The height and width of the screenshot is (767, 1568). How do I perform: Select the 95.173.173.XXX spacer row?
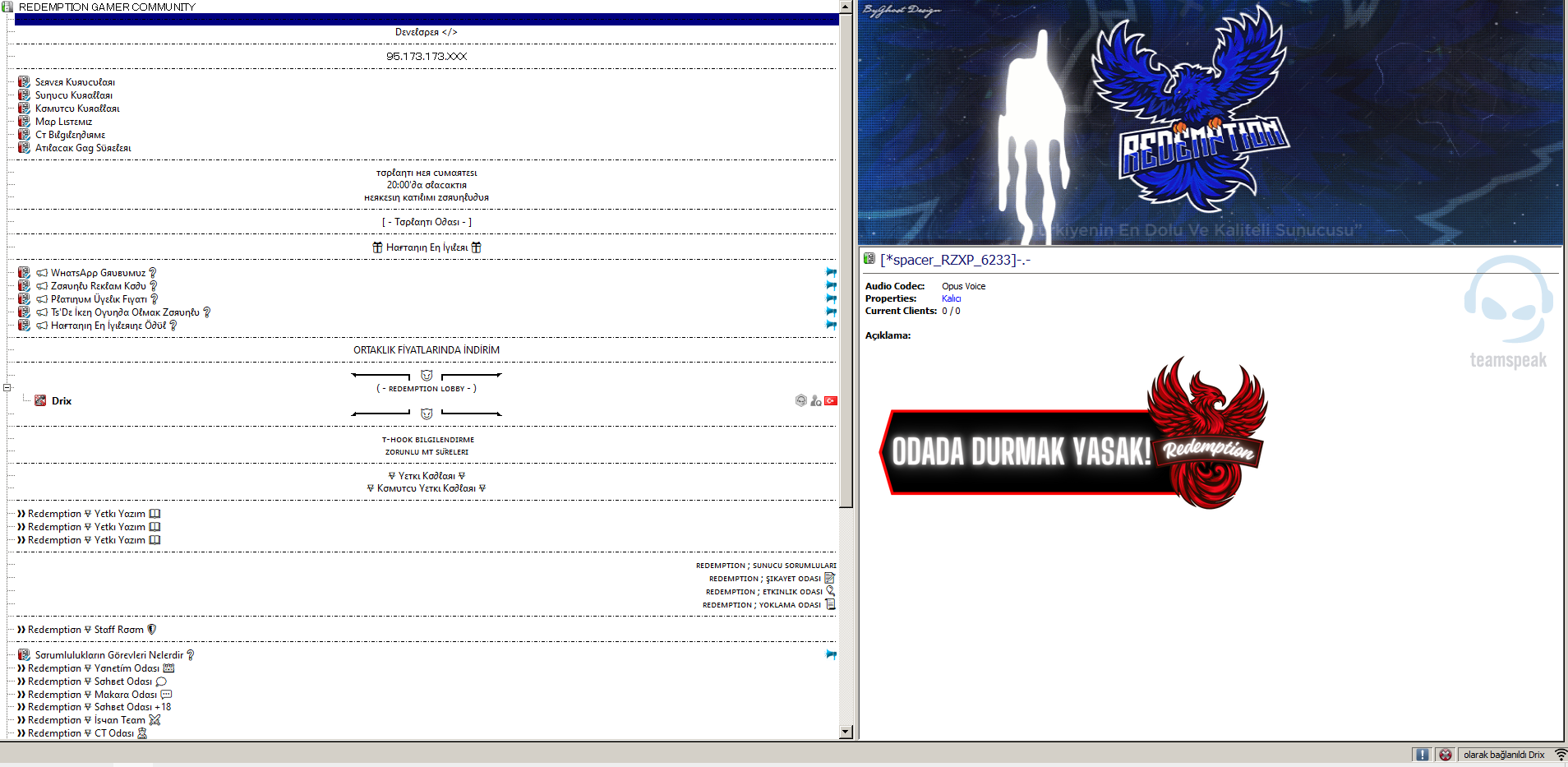pos(427,57)
